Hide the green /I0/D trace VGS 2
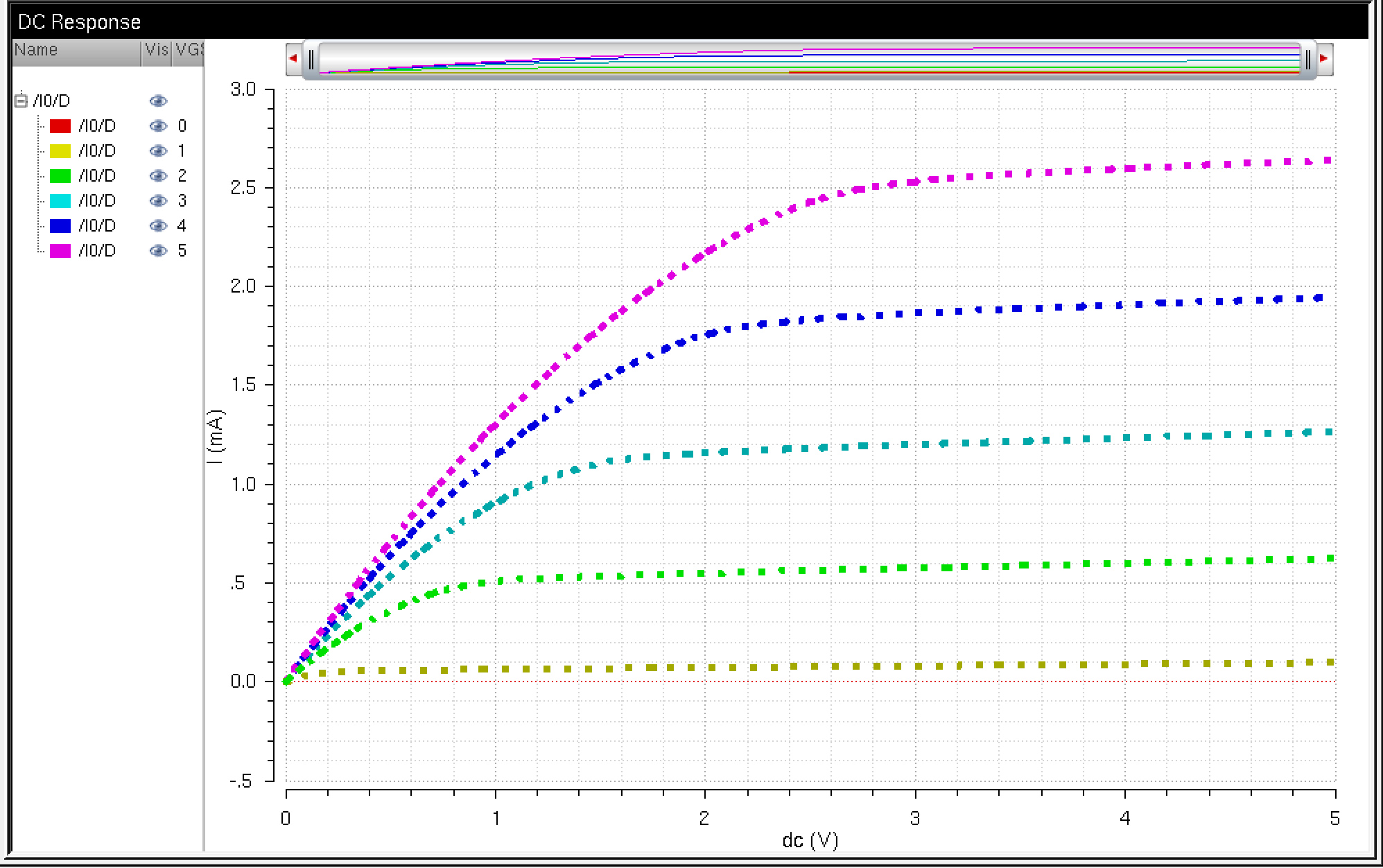 coord(158,176)
